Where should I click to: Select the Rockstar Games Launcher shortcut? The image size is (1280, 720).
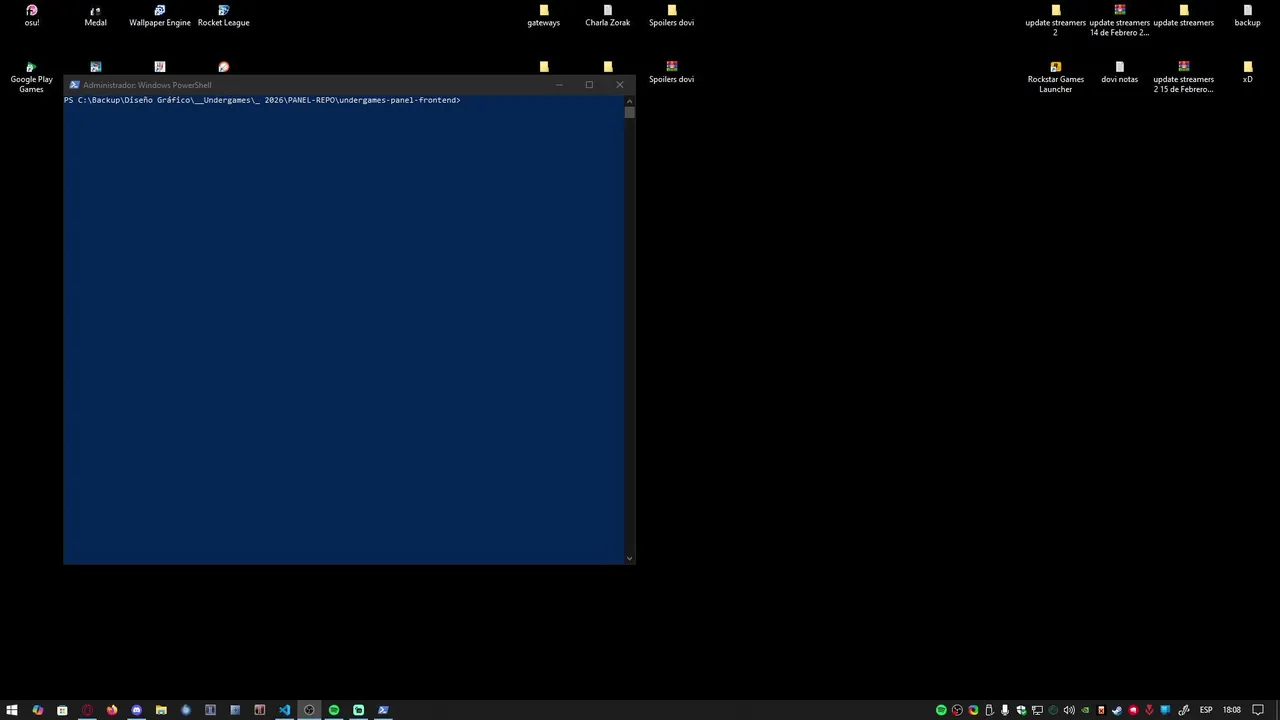(1056, 78)
